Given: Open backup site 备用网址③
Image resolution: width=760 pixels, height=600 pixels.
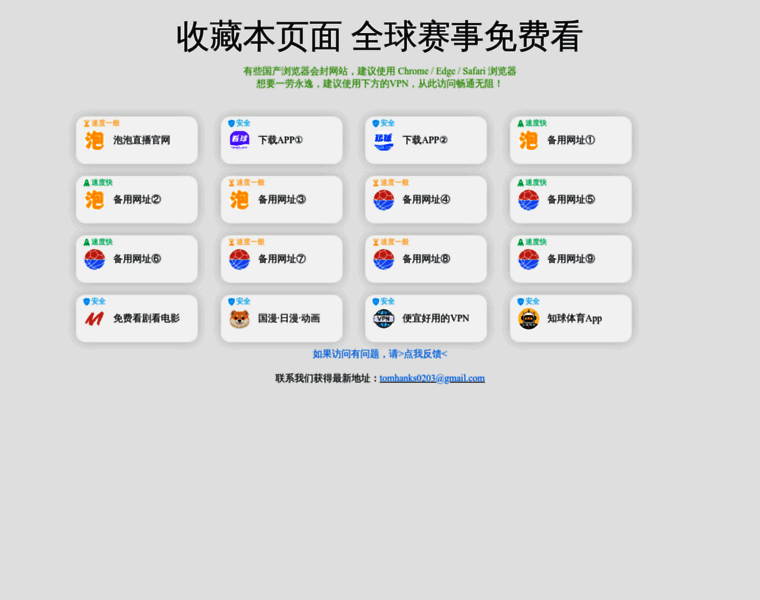Looking at the screenshot, I should (282, 200).
